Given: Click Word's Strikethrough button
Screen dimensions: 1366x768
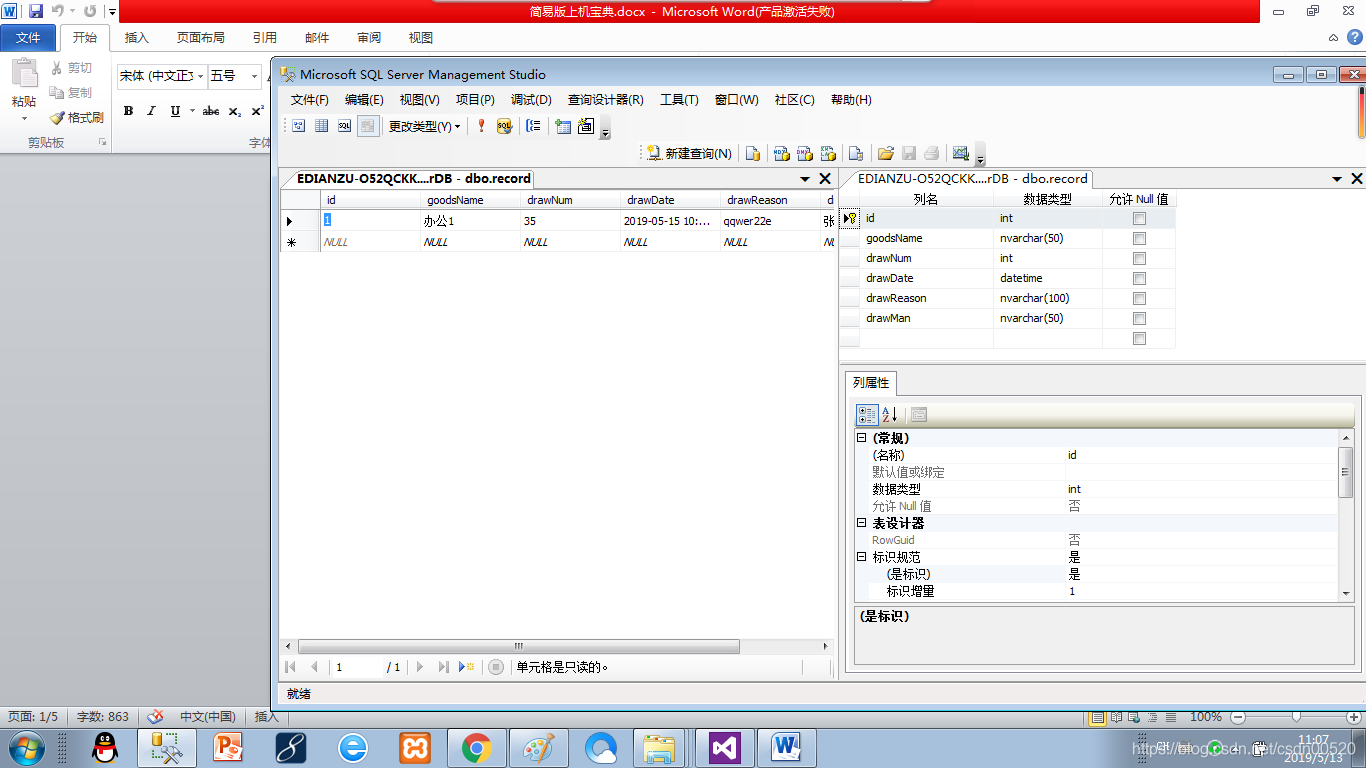Looking at the screenshot, I should click(211, 111).
